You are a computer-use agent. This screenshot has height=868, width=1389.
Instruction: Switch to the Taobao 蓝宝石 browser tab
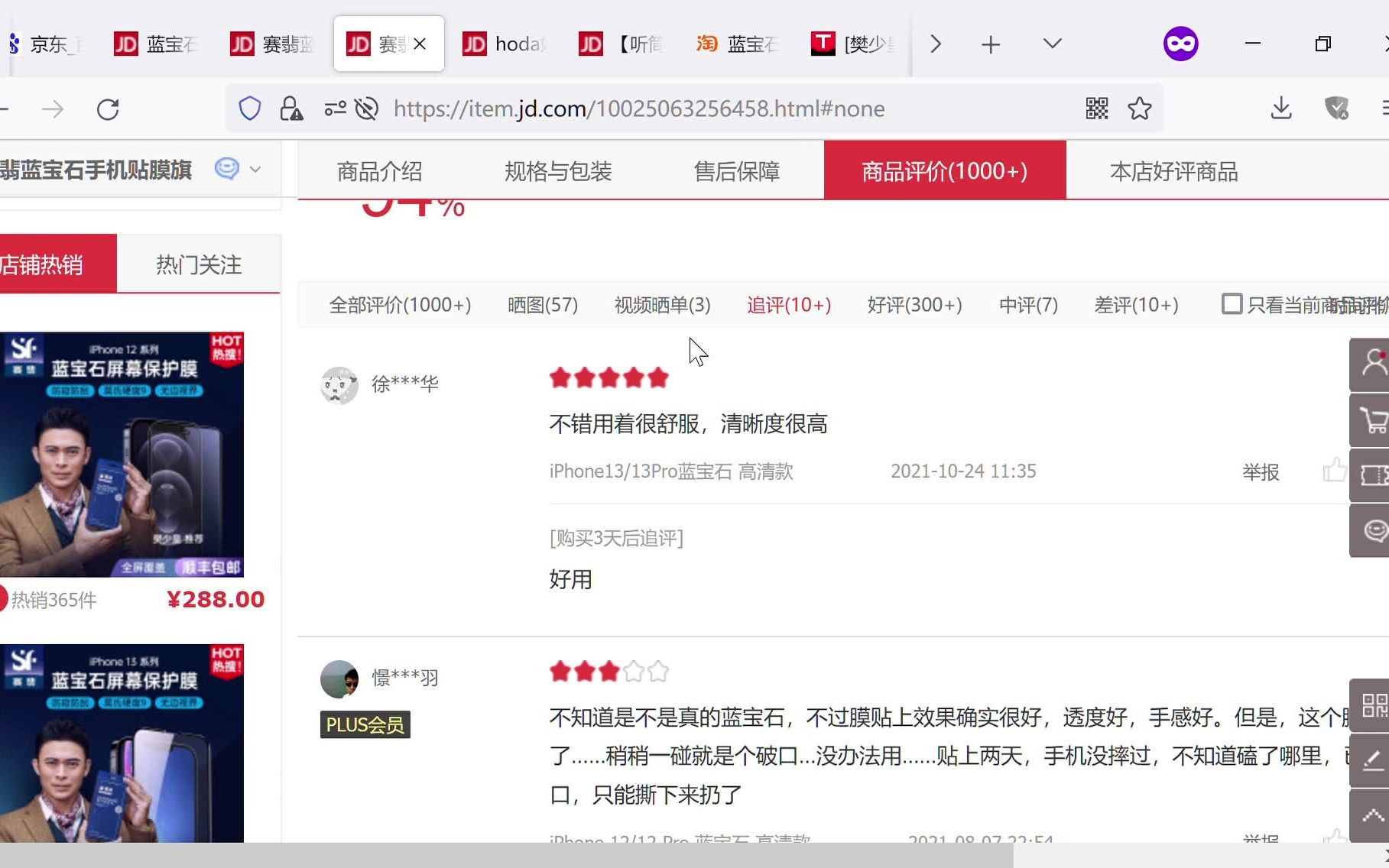pyautogui.click(x=737, y=44)
